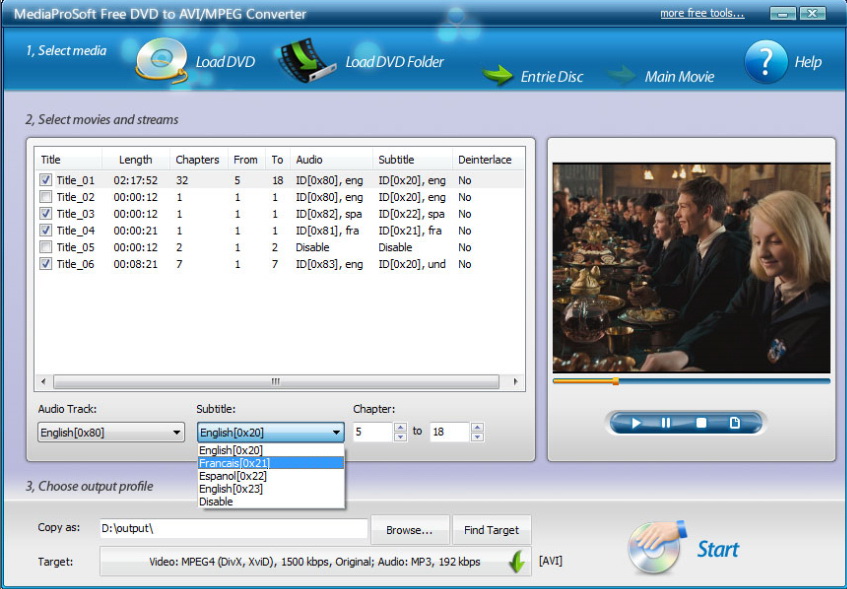Click Title_02 Deinterlace cell showing No
Screen dimensions: 847x589
click(x=465, y=197)
